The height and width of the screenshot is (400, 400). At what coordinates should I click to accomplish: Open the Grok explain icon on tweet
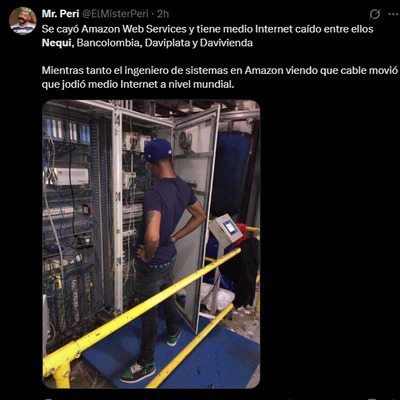click(375, 14)
